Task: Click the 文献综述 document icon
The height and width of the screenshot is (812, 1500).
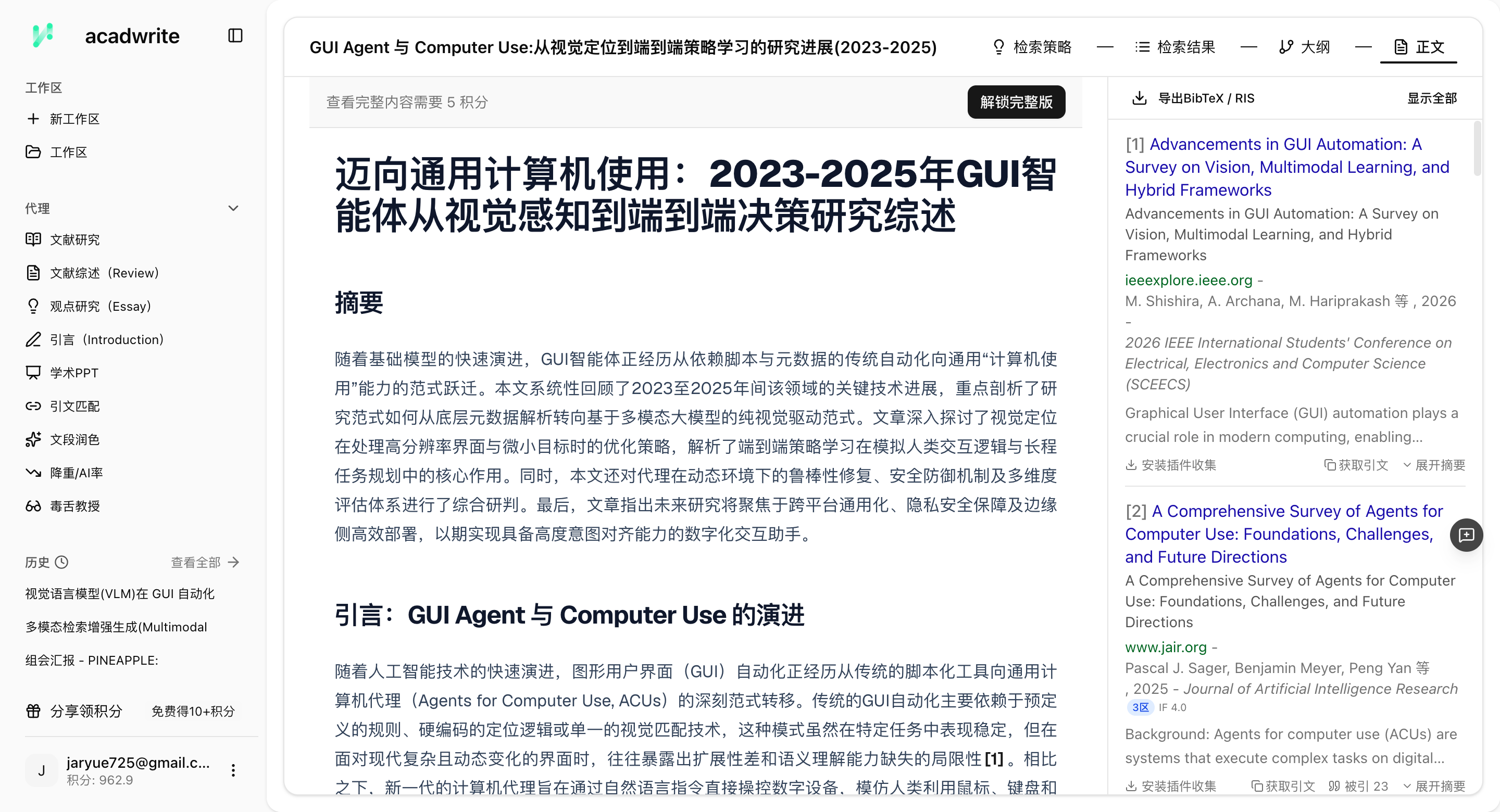Action: pos(33,272)
